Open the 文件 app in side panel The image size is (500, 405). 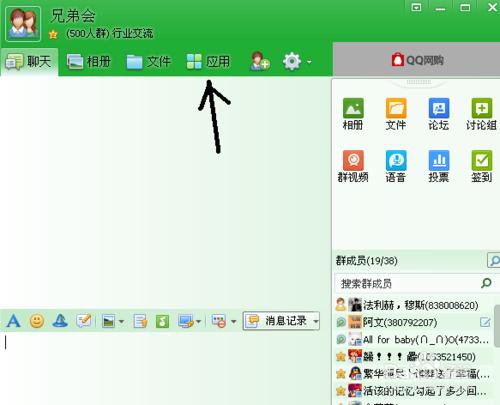pyautogui.click(x=396, y=114)
